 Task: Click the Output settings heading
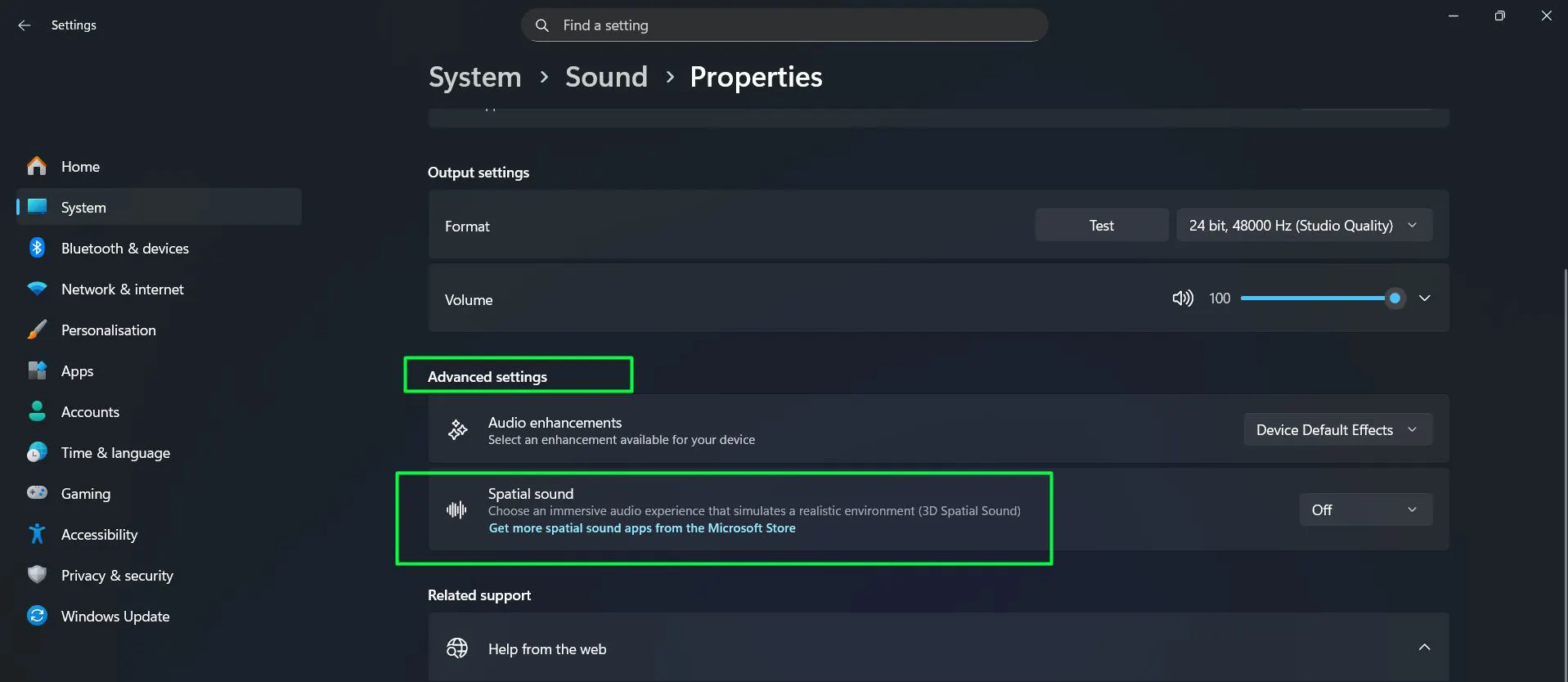click(x=478, y=173)
